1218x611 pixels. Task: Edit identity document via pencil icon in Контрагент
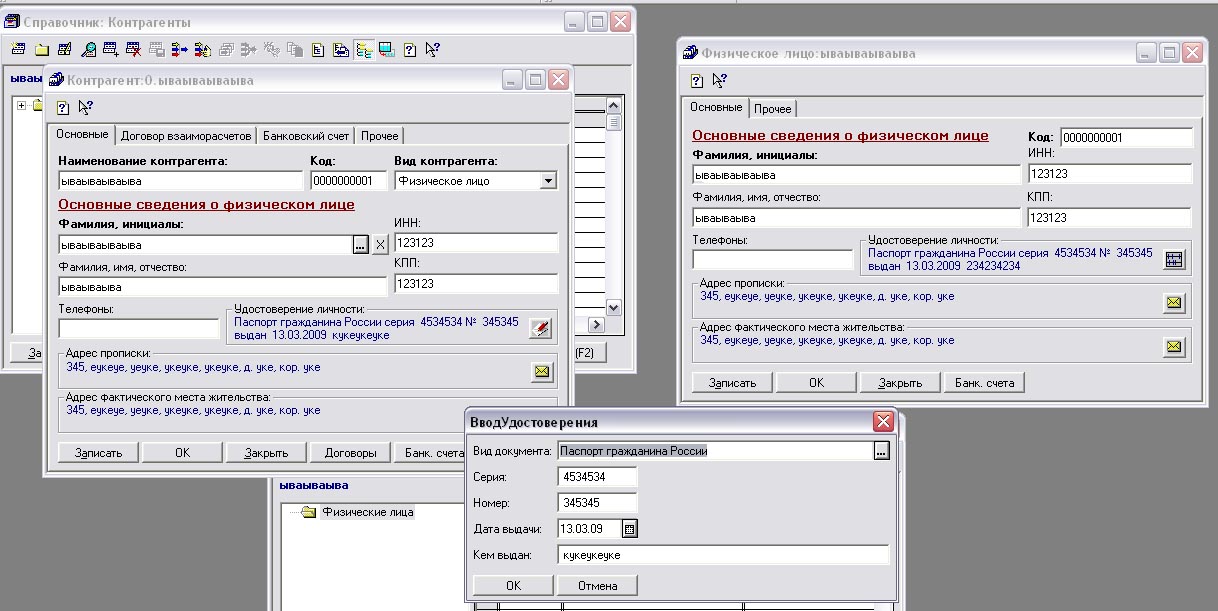540,328
